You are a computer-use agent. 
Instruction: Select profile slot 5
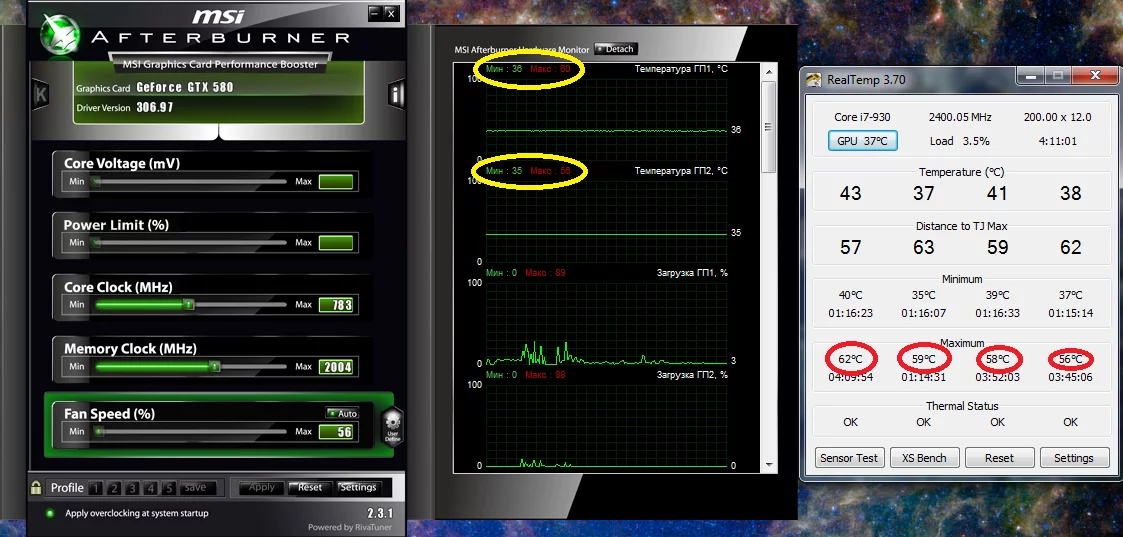coord(169,488)
